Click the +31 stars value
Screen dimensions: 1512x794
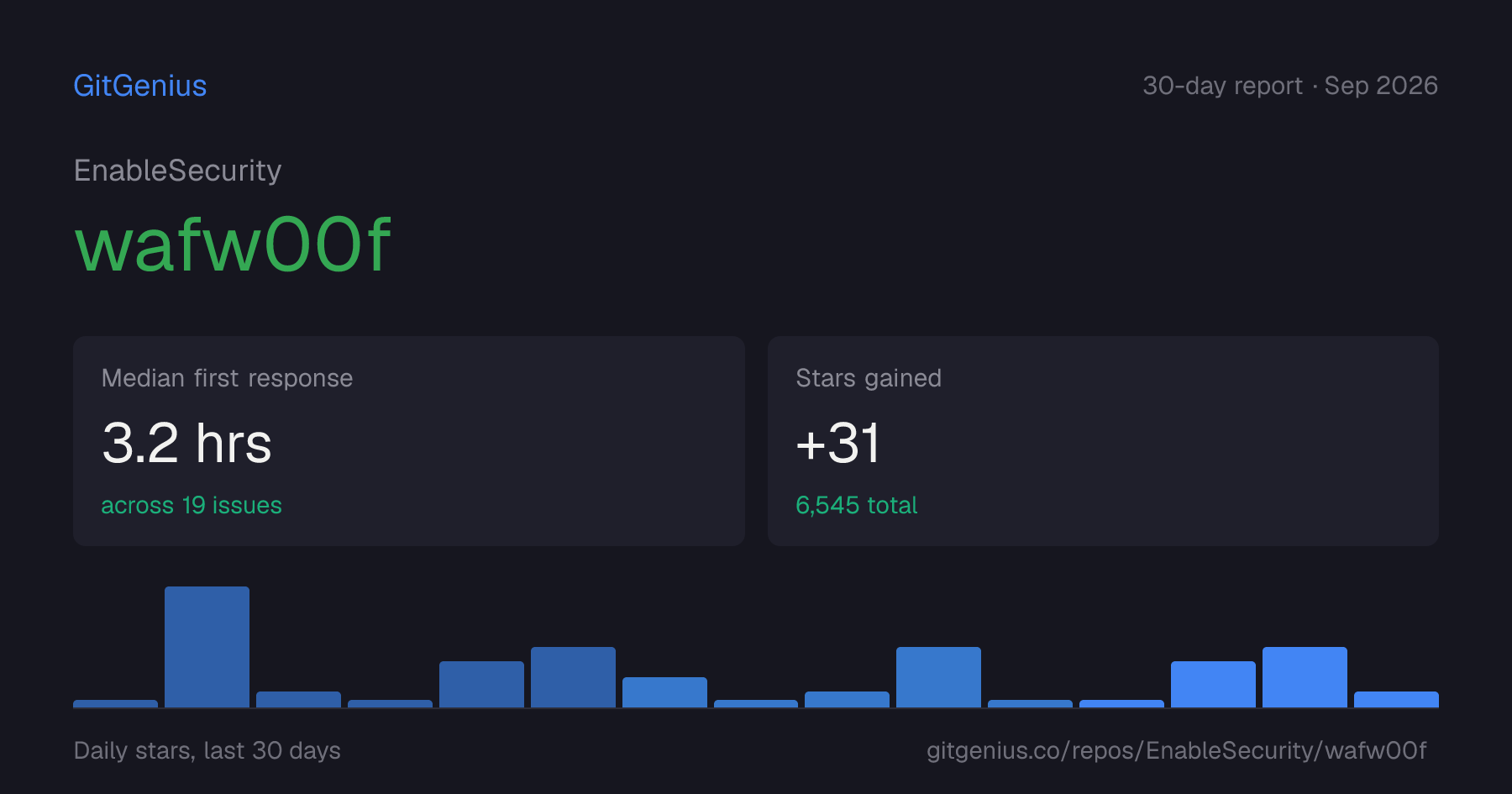click(837, 443)
